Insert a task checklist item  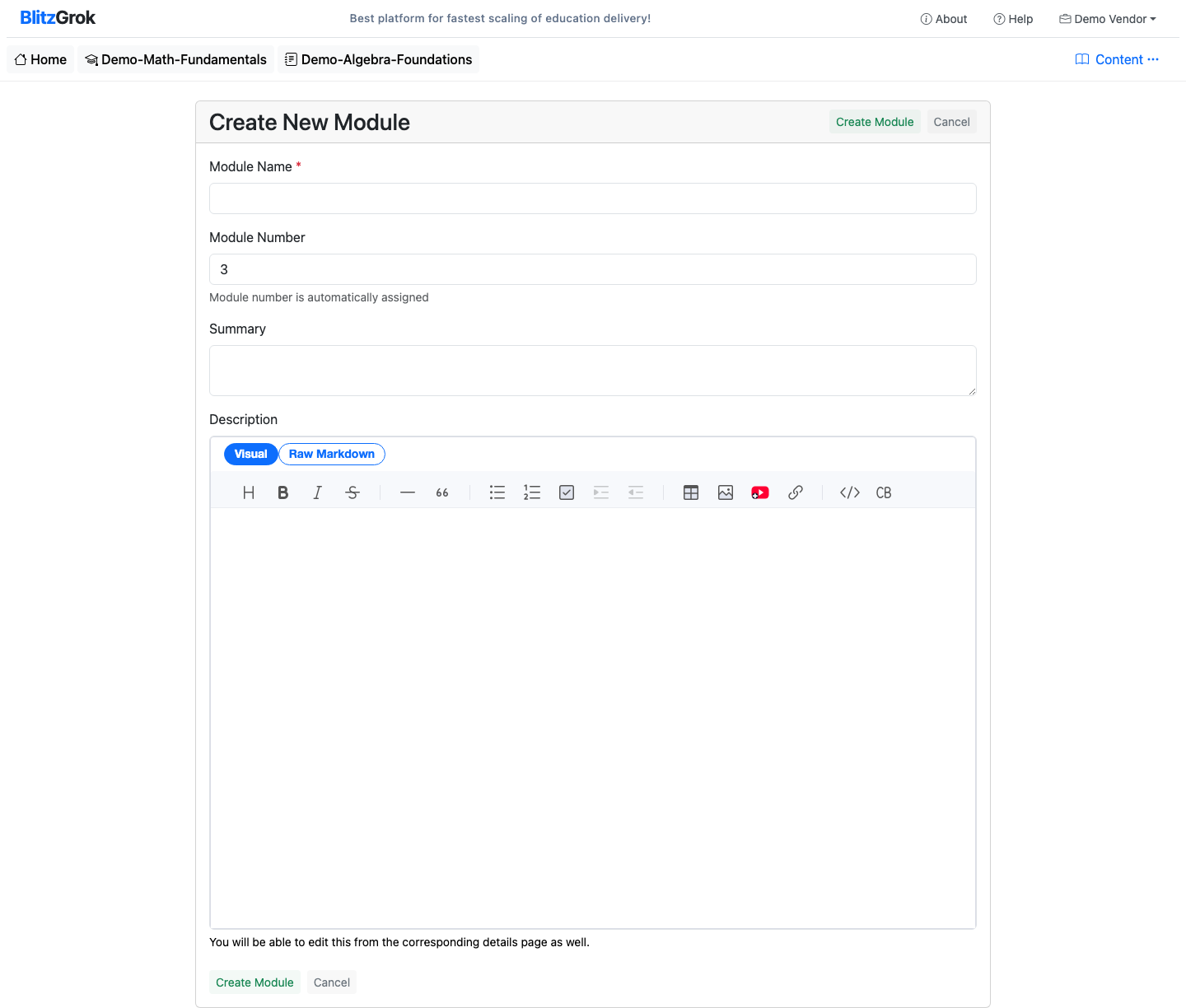(x=567, y=492)
